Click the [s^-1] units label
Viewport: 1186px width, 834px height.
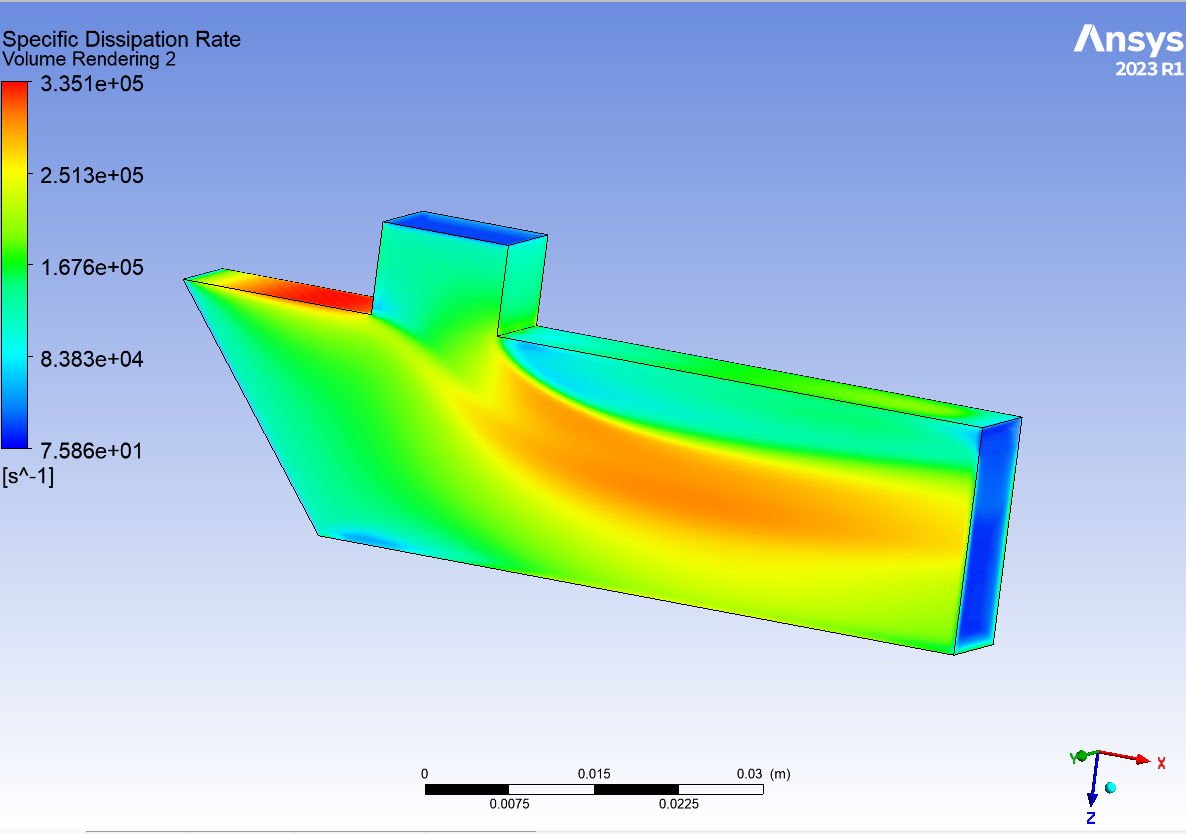[x=29, y=476]
